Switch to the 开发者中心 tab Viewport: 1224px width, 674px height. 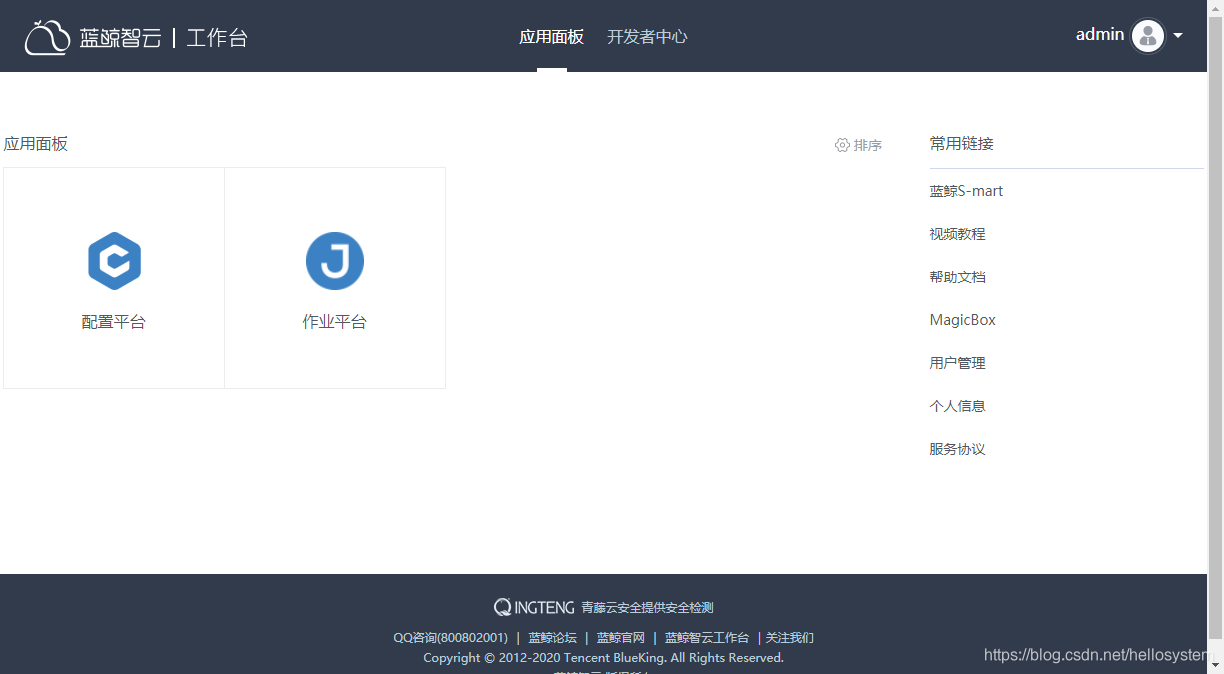point(647,37)
